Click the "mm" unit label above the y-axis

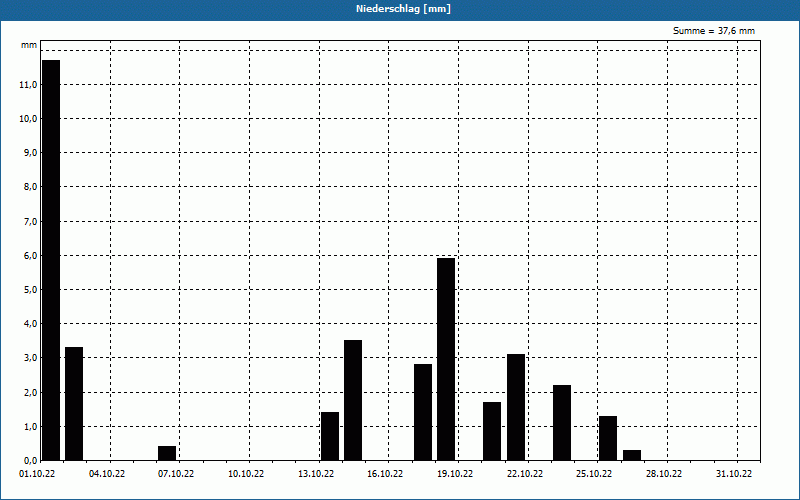(29, 45)
